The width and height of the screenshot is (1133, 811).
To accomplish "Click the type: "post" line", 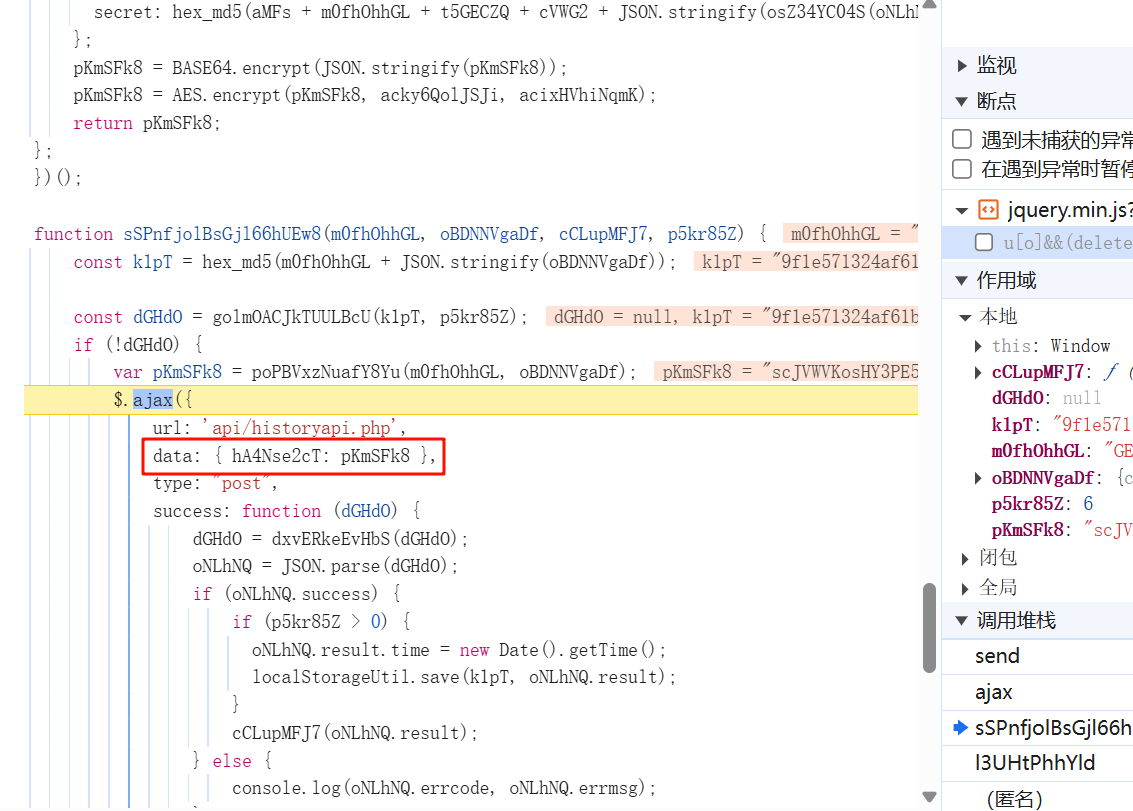I will 215,484.
